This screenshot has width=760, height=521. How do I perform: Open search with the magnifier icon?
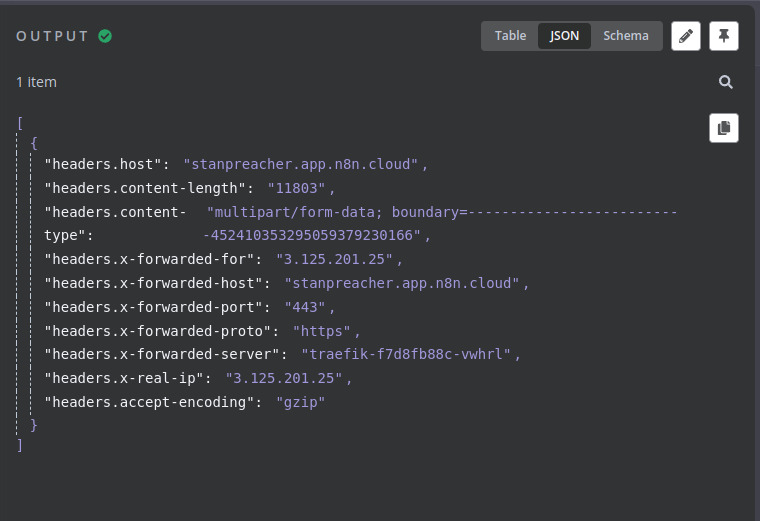point(725,82)
